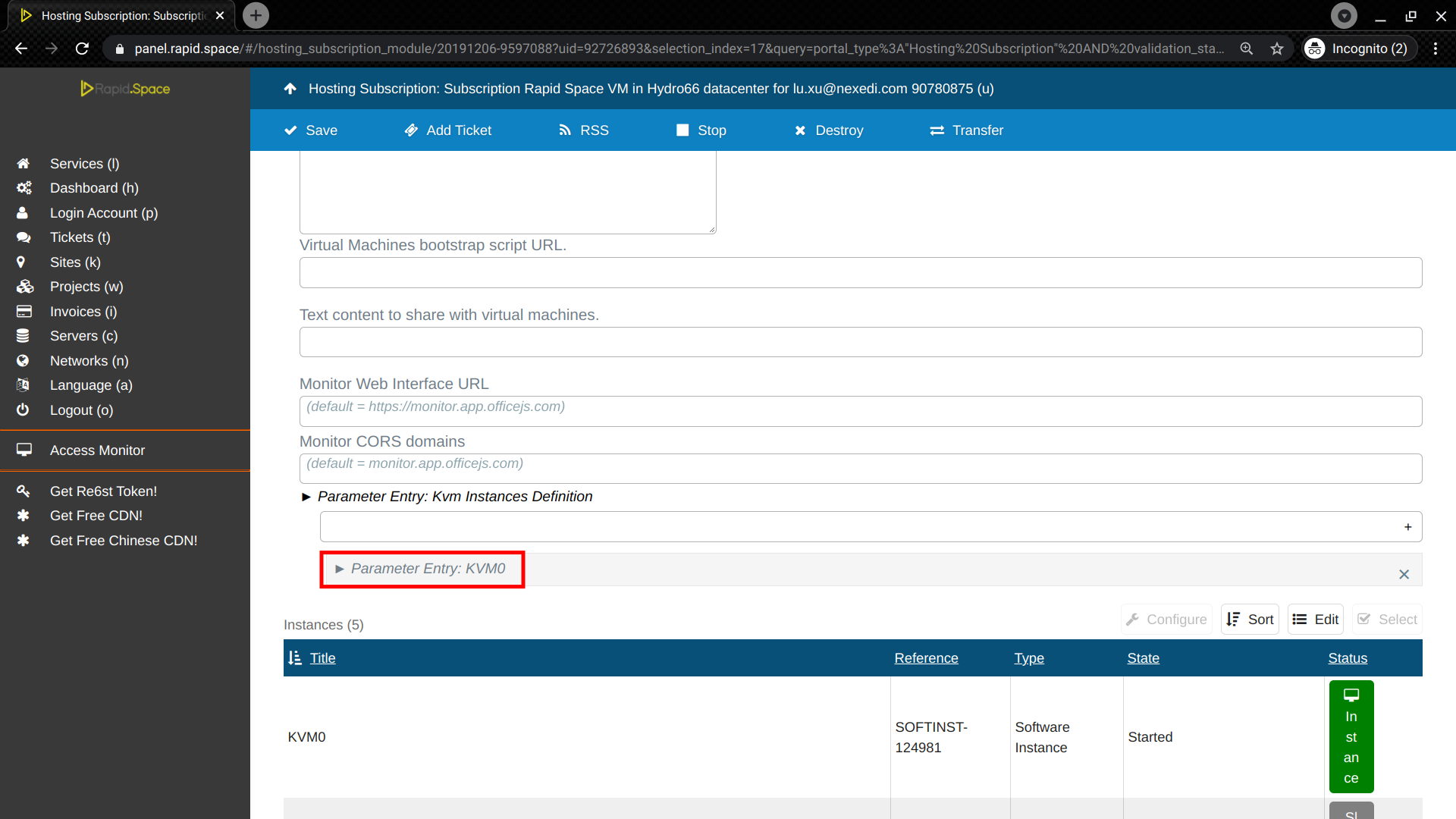
Task: Click Get Re6st Token link
Action: click(104, 491)
